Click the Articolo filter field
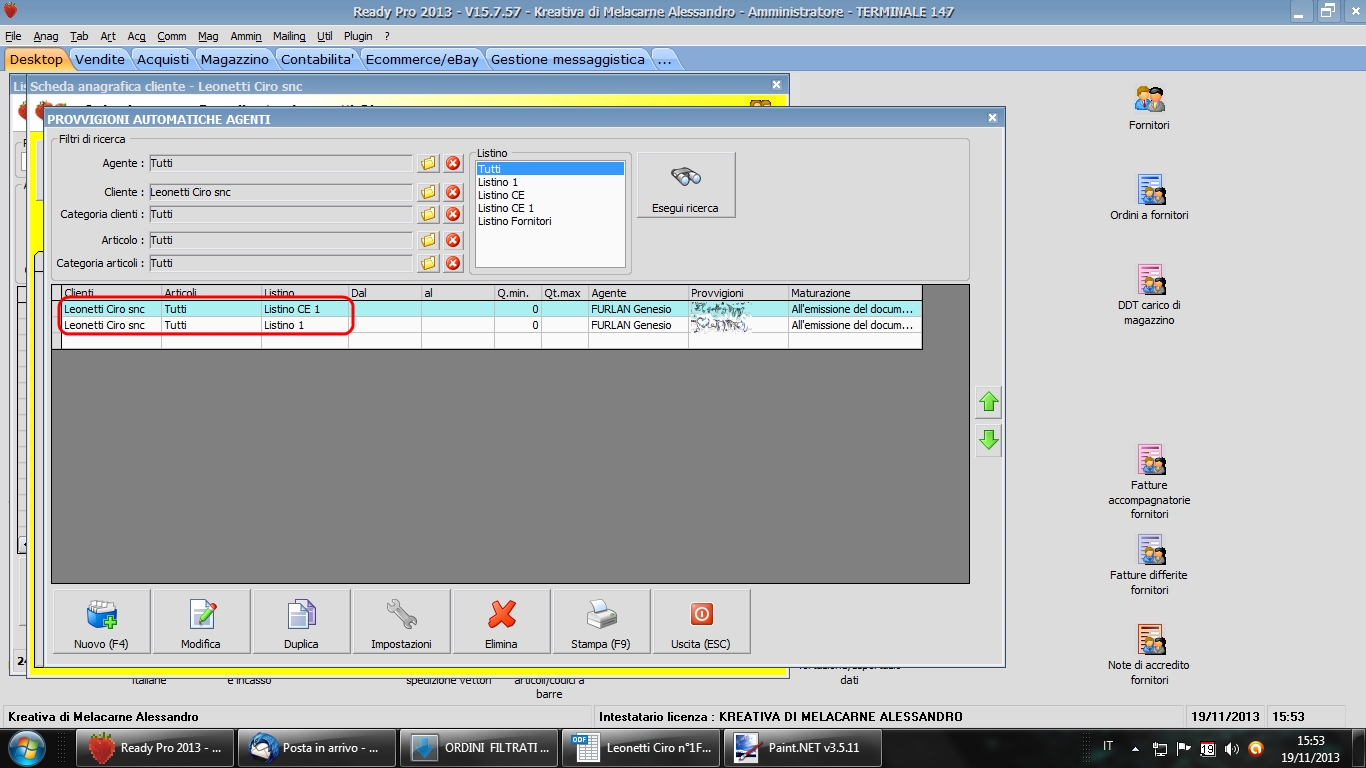1366x768 pixels. coord(280,240)
